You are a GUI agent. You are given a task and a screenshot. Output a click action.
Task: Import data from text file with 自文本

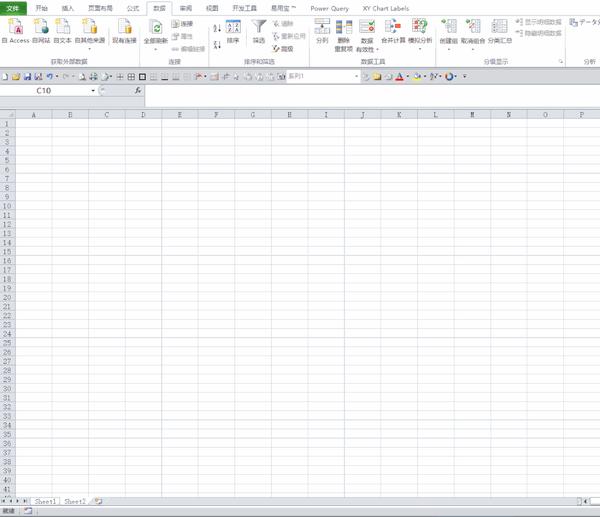(x=62, y=31)
